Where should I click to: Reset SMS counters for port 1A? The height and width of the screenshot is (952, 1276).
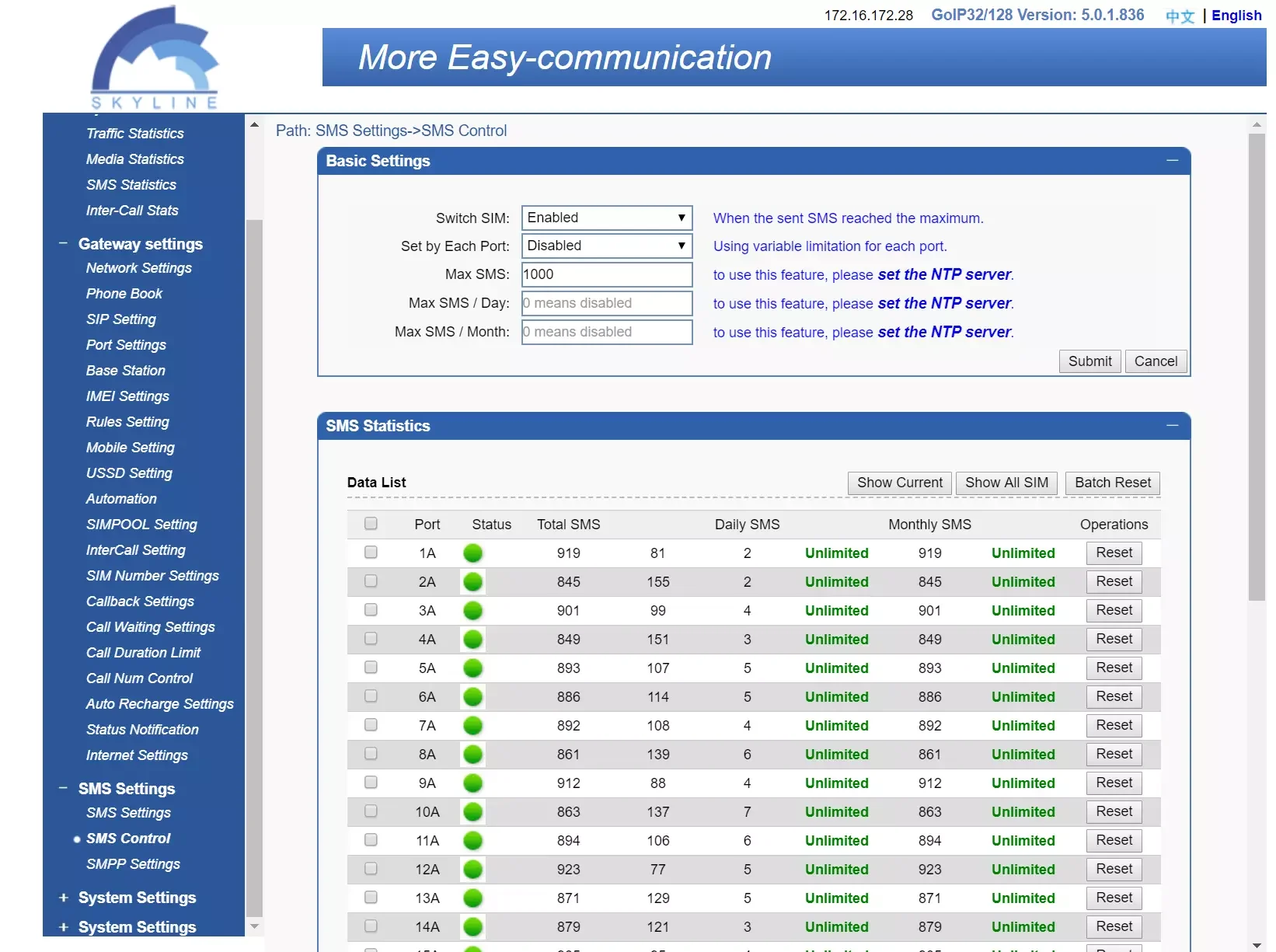[x=1114, y=553]
